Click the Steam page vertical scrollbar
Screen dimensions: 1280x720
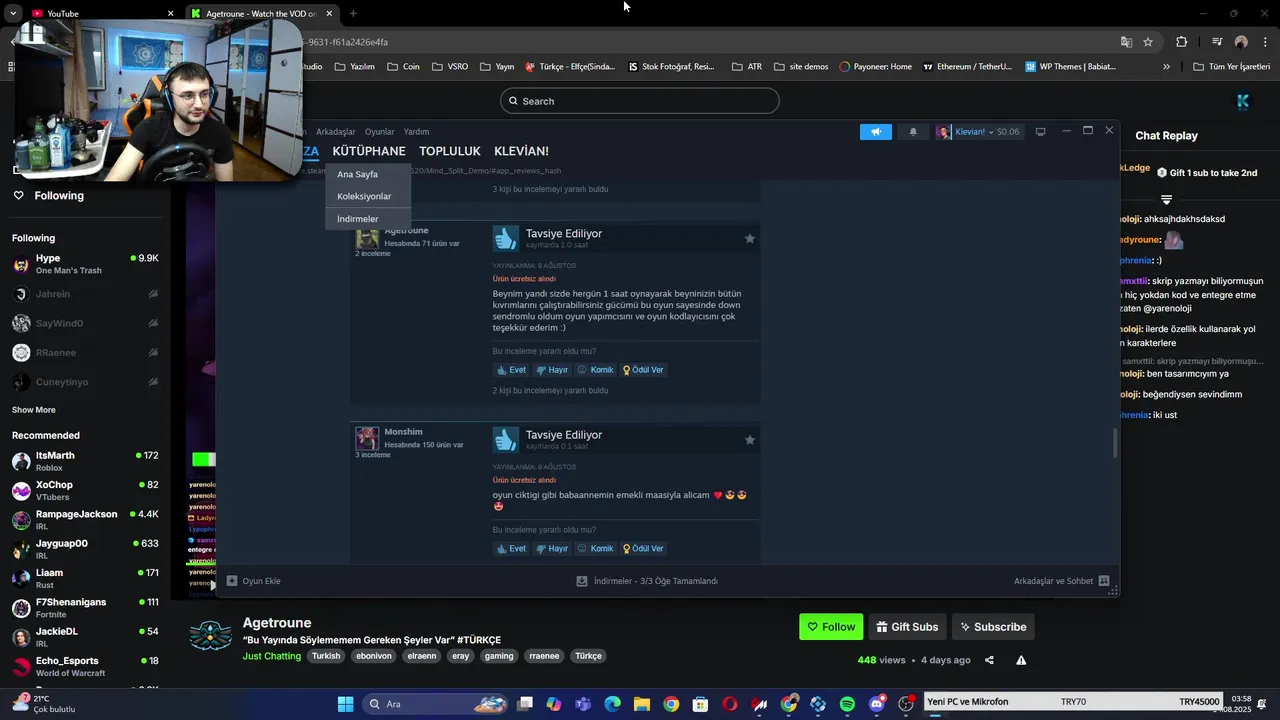[1115, 444]
